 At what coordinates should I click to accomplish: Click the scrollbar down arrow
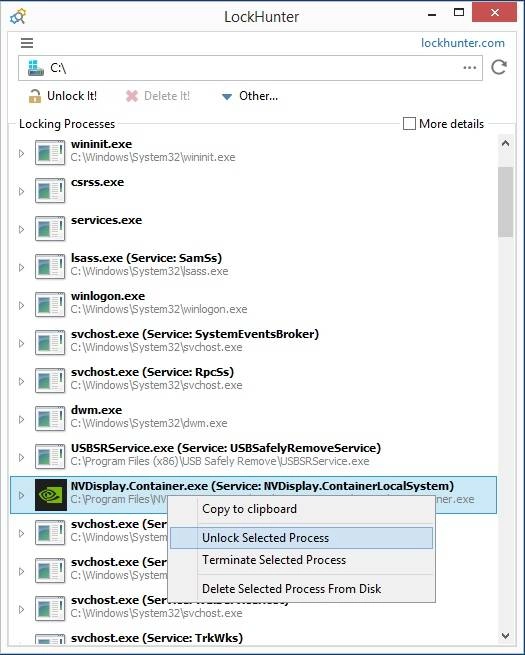tap(505, 636)
